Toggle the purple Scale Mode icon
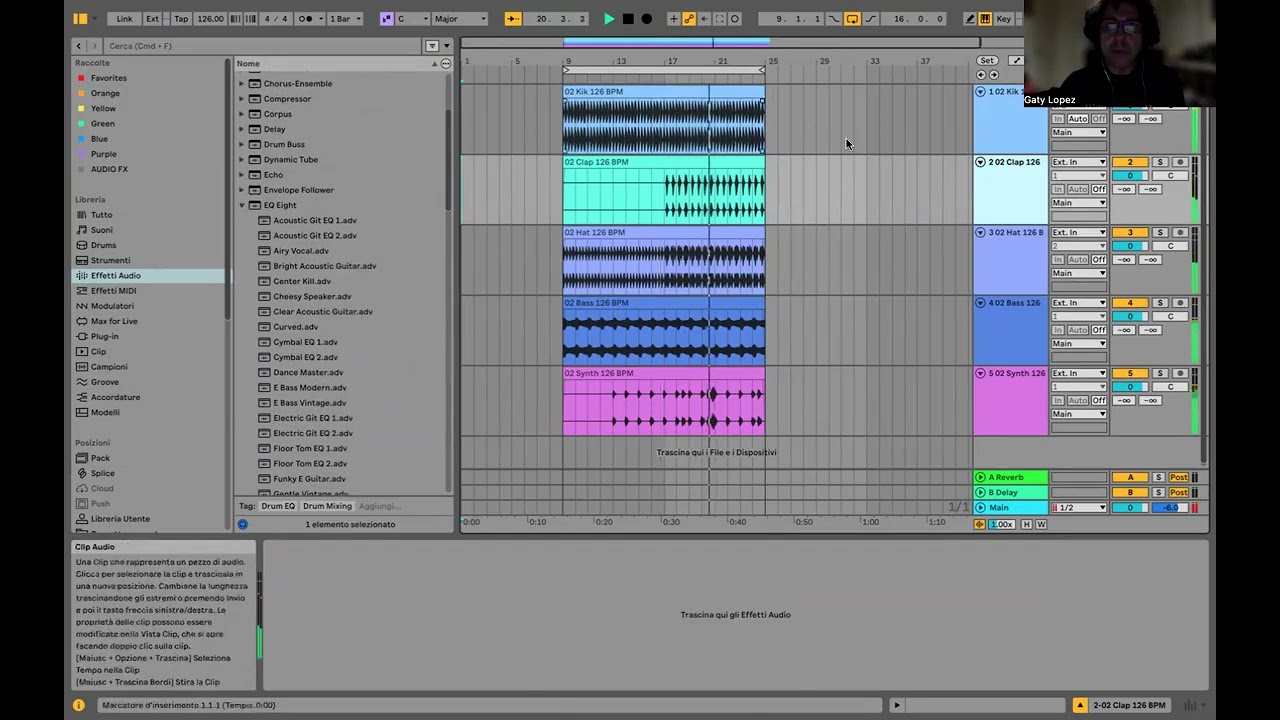This screenshot has width=1280, height=720. (387, 19)
